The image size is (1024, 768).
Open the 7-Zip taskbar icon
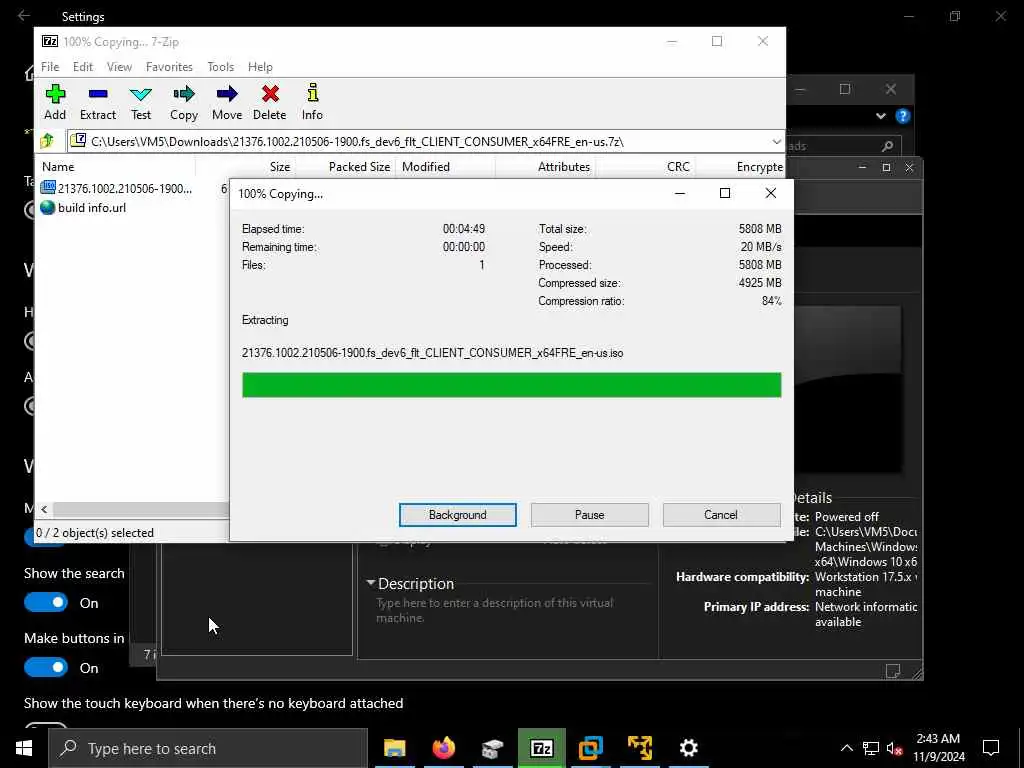541,748
